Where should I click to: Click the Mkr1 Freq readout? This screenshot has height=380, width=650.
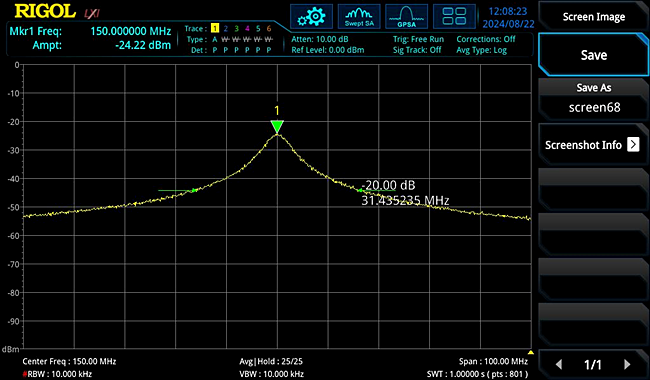pos(90,31)
